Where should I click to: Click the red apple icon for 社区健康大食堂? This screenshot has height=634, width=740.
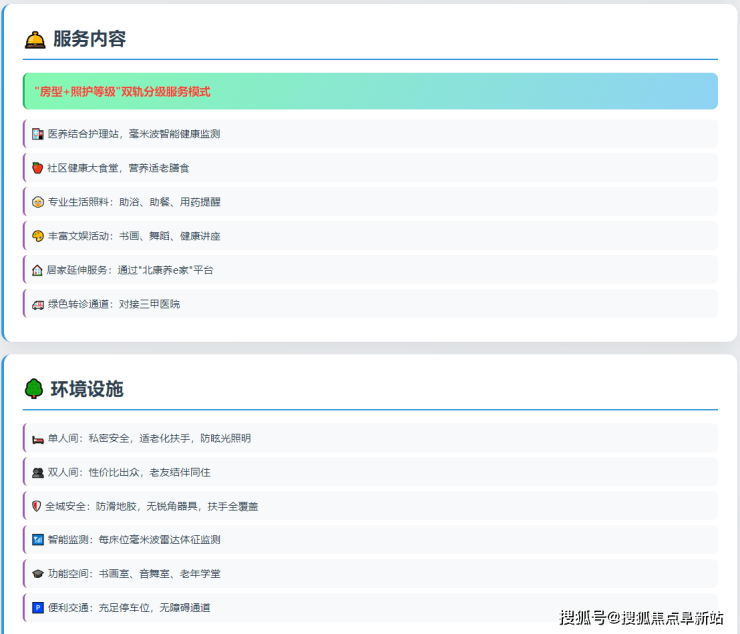pyautogui.click(x=38, y=168)
